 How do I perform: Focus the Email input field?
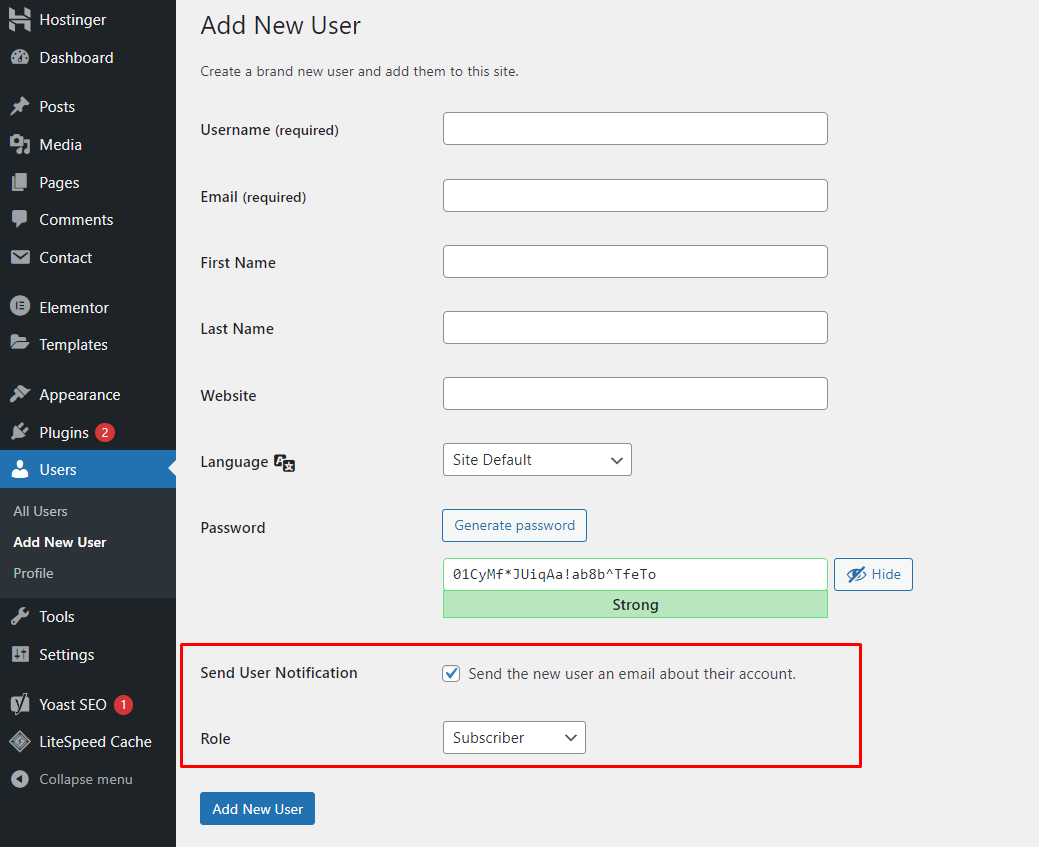[x=635, y=196]
